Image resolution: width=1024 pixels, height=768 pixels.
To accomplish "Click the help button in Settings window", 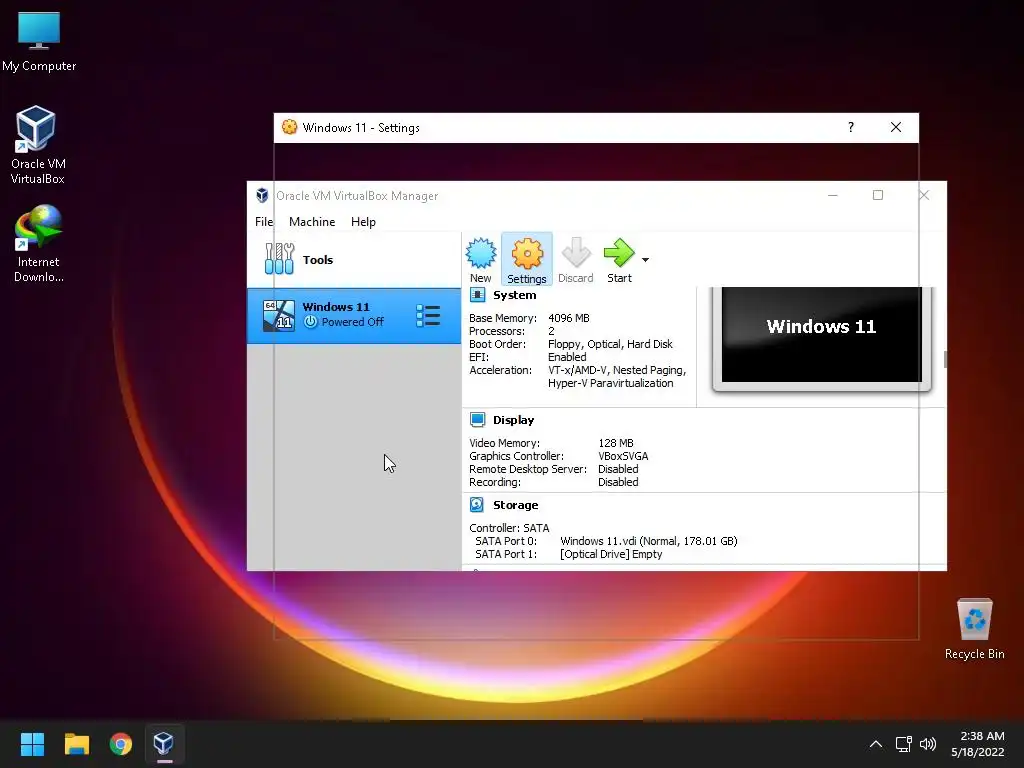I will (850, 127).
